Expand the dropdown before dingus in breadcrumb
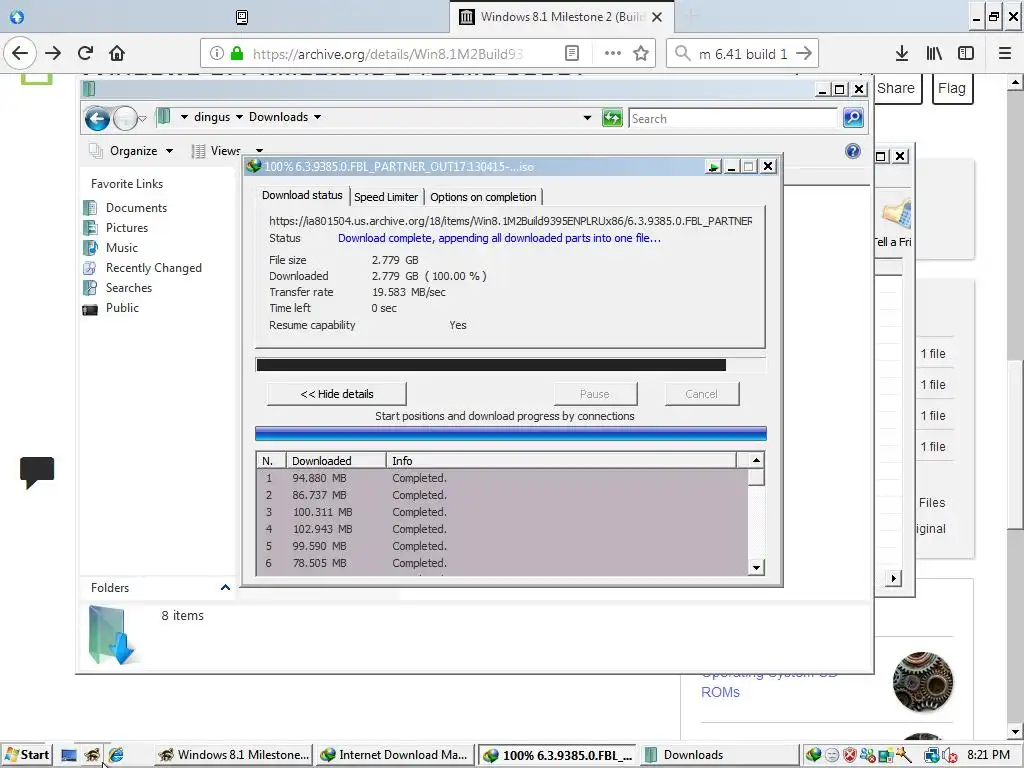 (x=184, y=117)
